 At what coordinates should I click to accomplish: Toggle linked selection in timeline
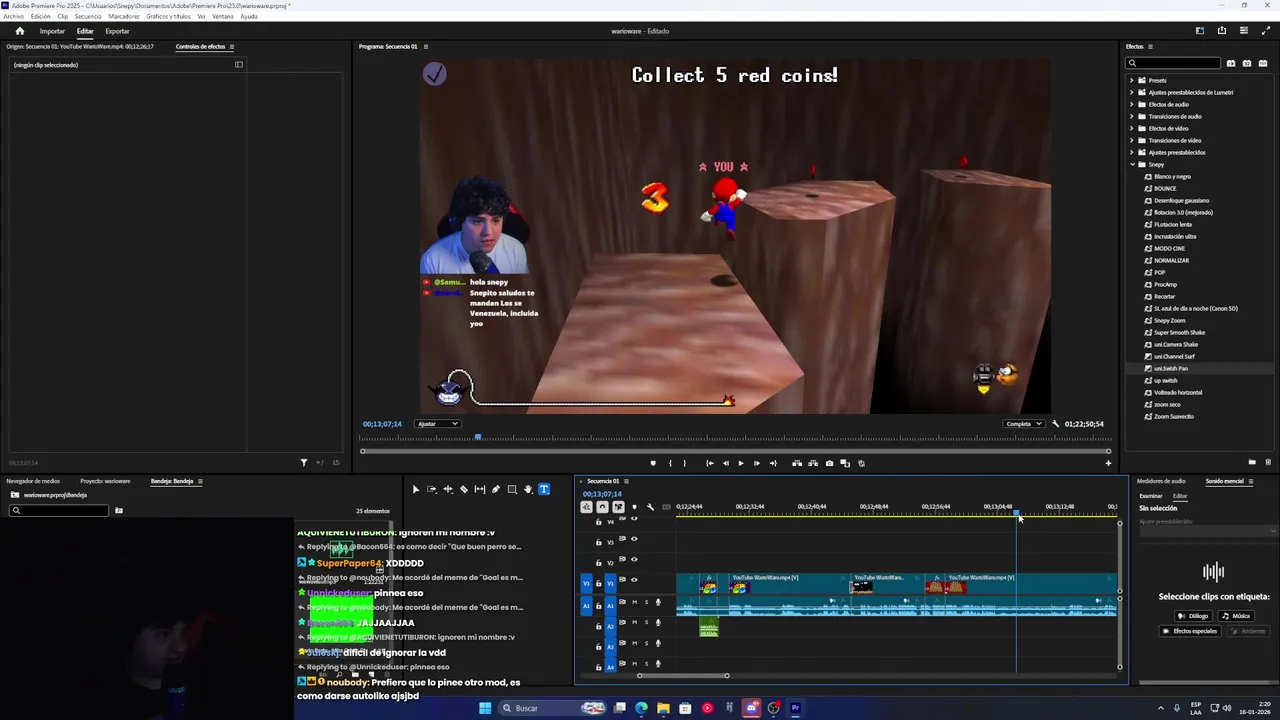pos(618,507)
